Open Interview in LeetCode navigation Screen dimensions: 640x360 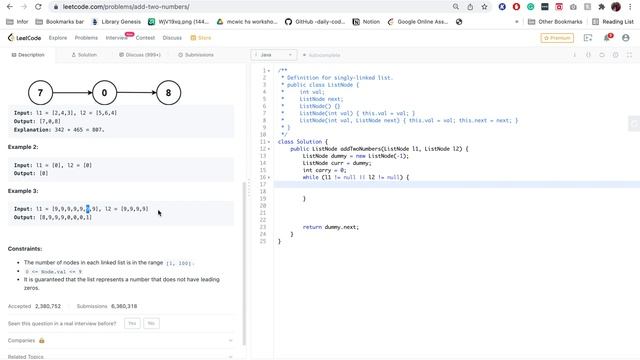[x=117, y=38]
